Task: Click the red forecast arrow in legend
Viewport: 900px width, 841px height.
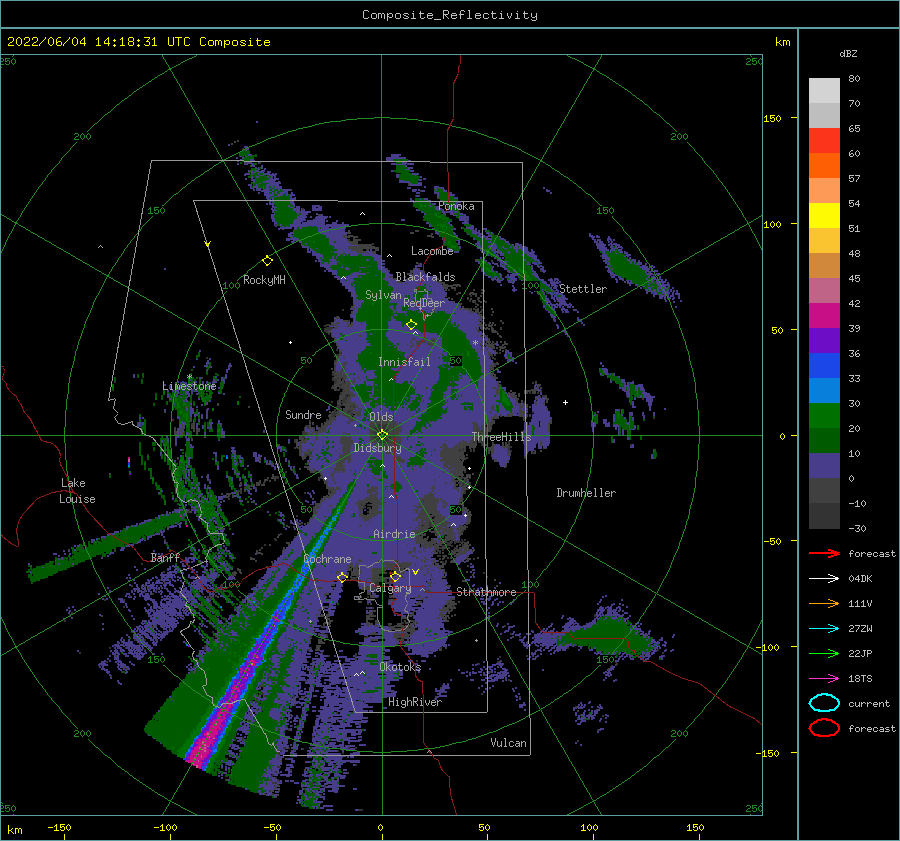Action: 824,553
